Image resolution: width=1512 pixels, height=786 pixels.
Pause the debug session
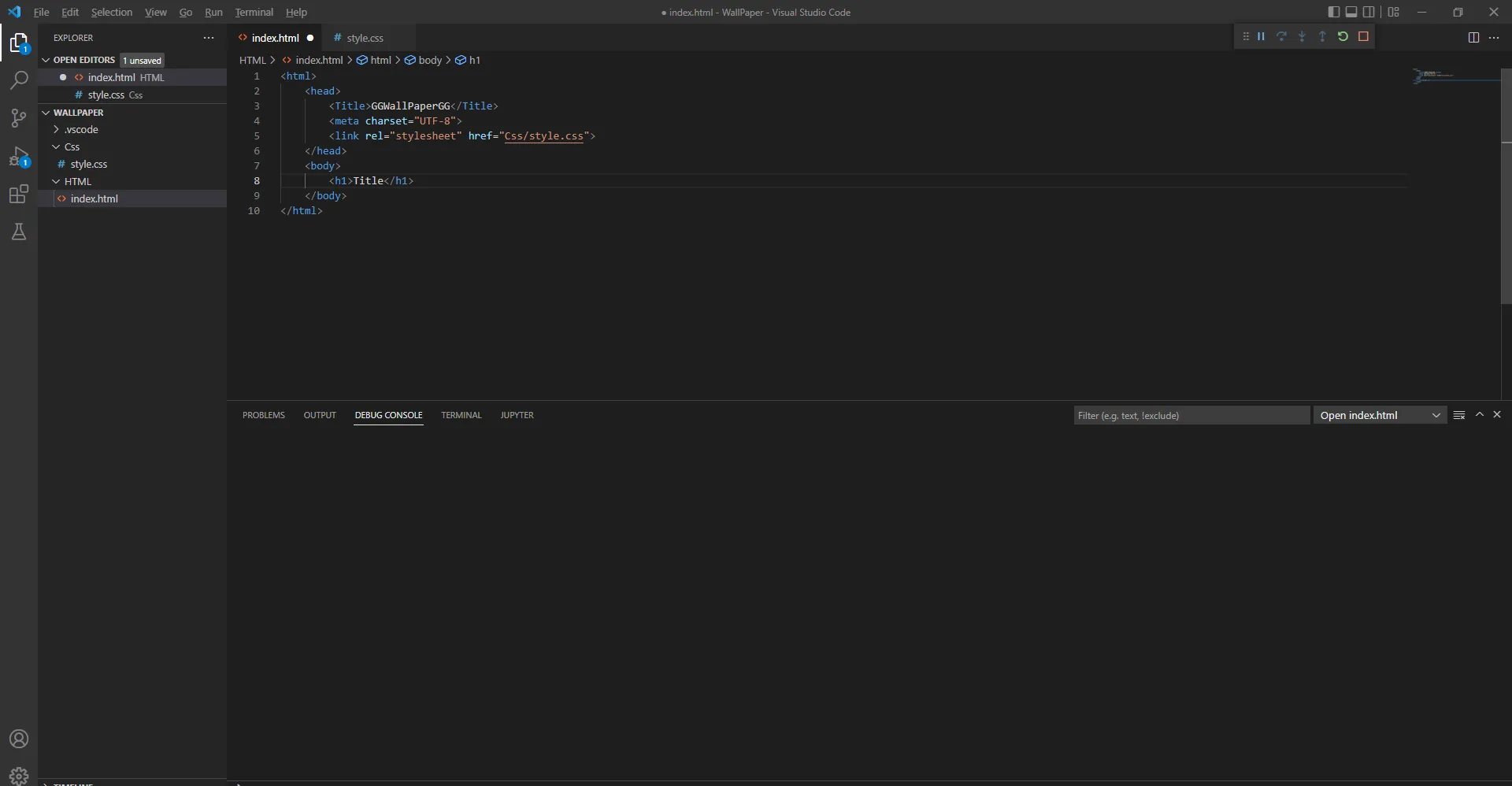[1261, 37]
